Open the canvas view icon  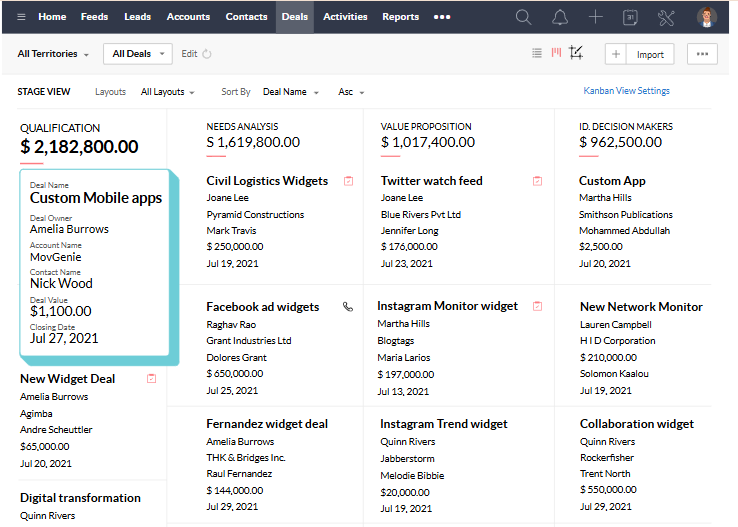(x=576, y=53)
